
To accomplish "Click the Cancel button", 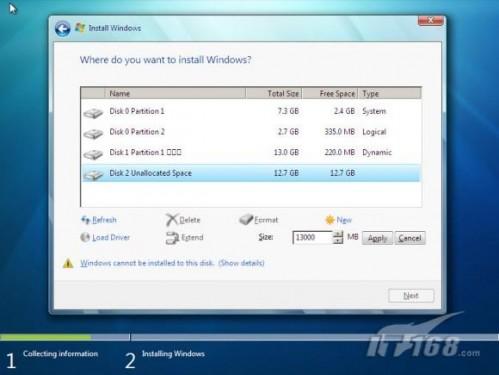I will [x=410, y=238].
